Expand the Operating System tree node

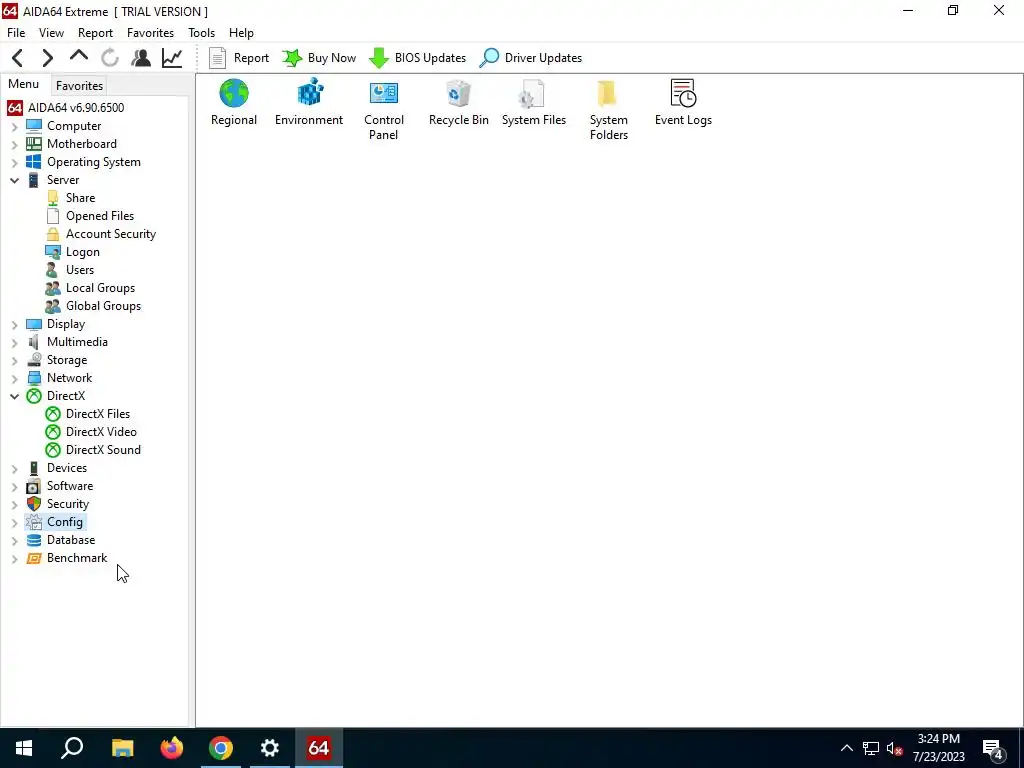[x=14, y=163]
